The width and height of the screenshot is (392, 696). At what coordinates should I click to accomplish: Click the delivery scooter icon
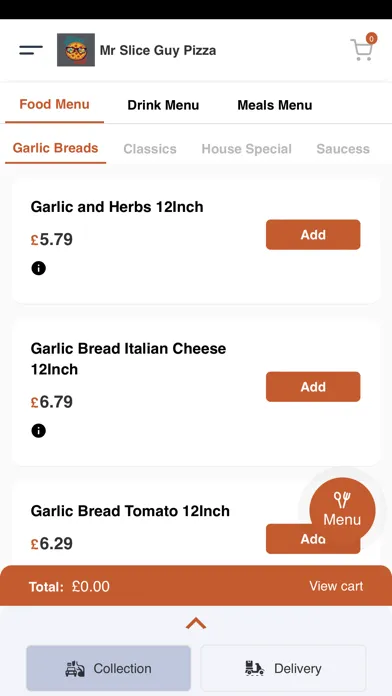click(254, 668)
